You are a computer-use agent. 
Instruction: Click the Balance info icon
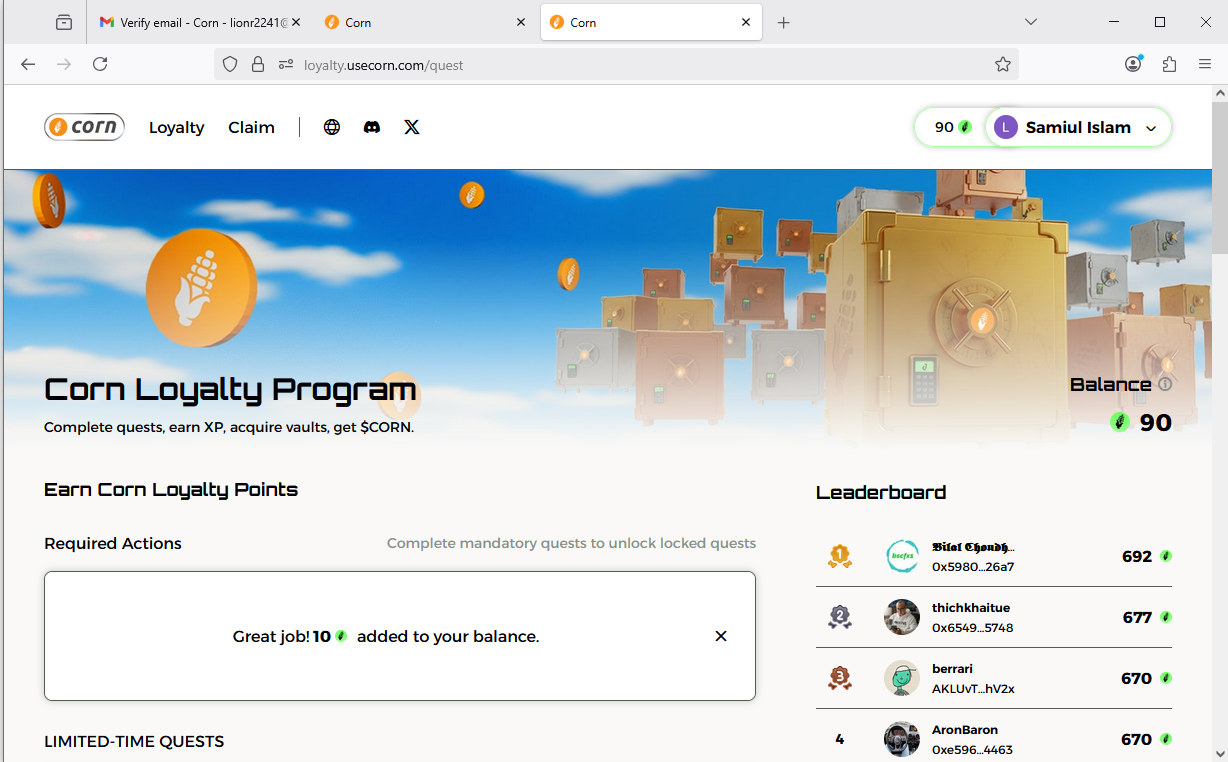click(x=1165, y=384)
